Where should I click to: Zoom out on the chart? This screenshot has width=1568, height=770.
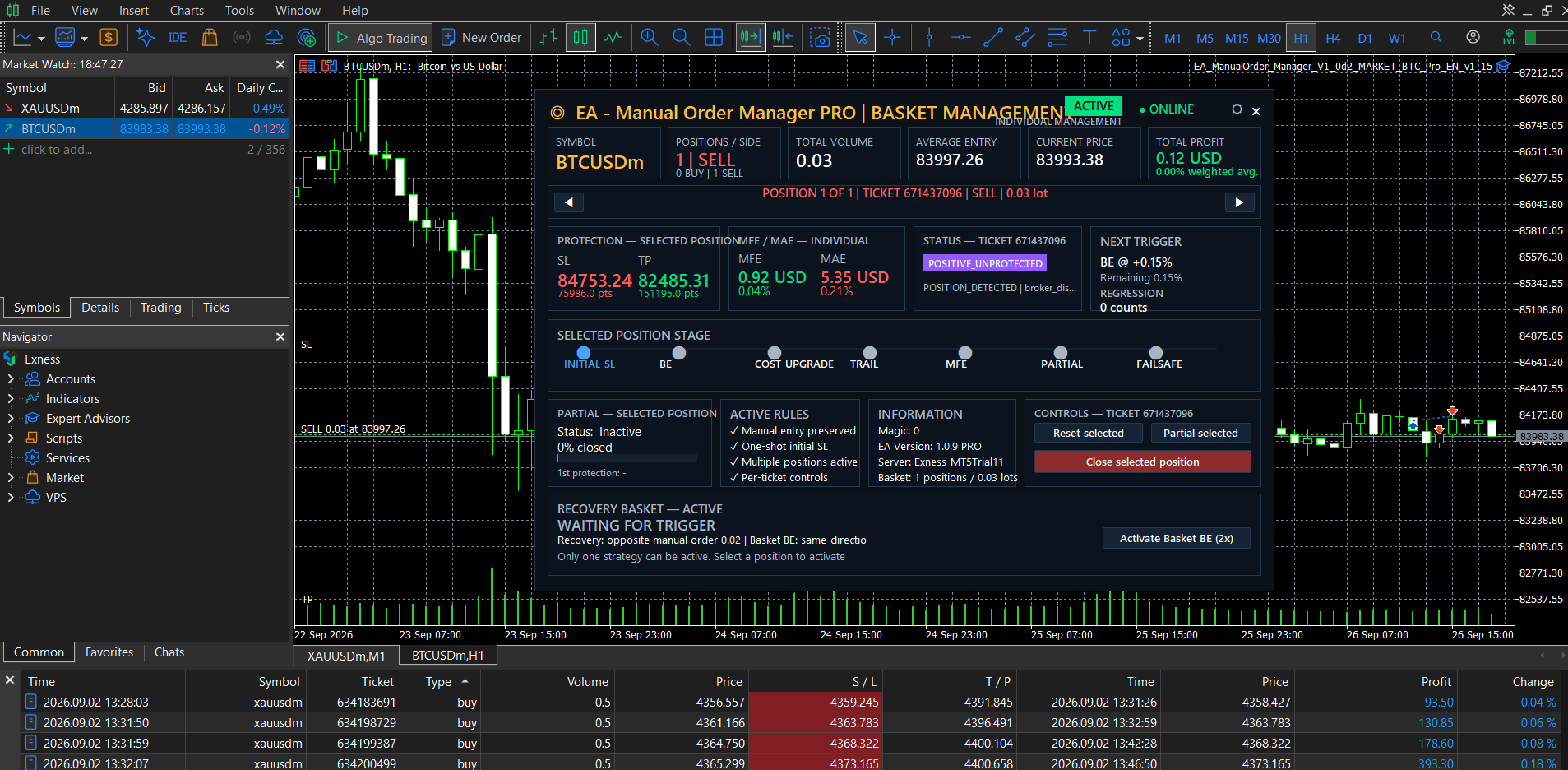pos(682,38)
